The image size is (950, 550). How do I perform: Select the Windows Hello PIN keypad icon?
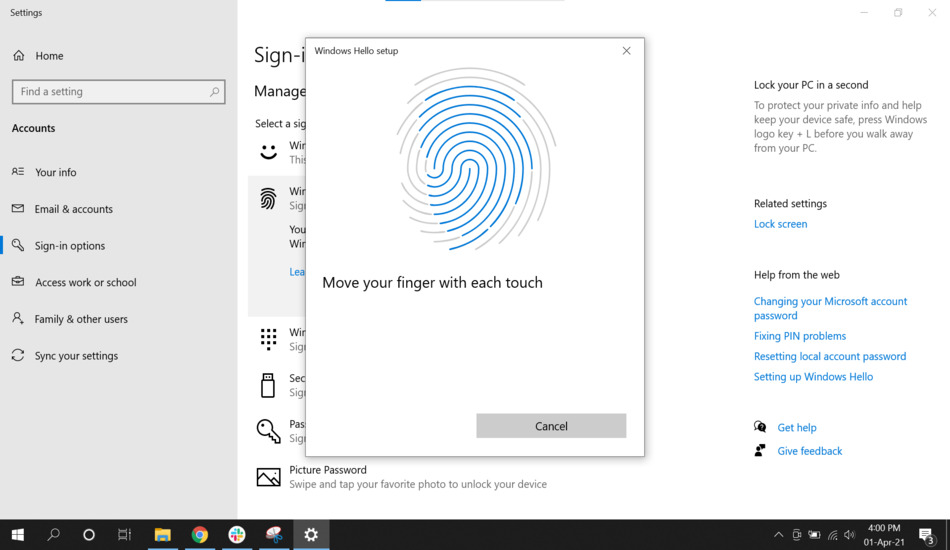pyautogui.click(x=268, y=339)
